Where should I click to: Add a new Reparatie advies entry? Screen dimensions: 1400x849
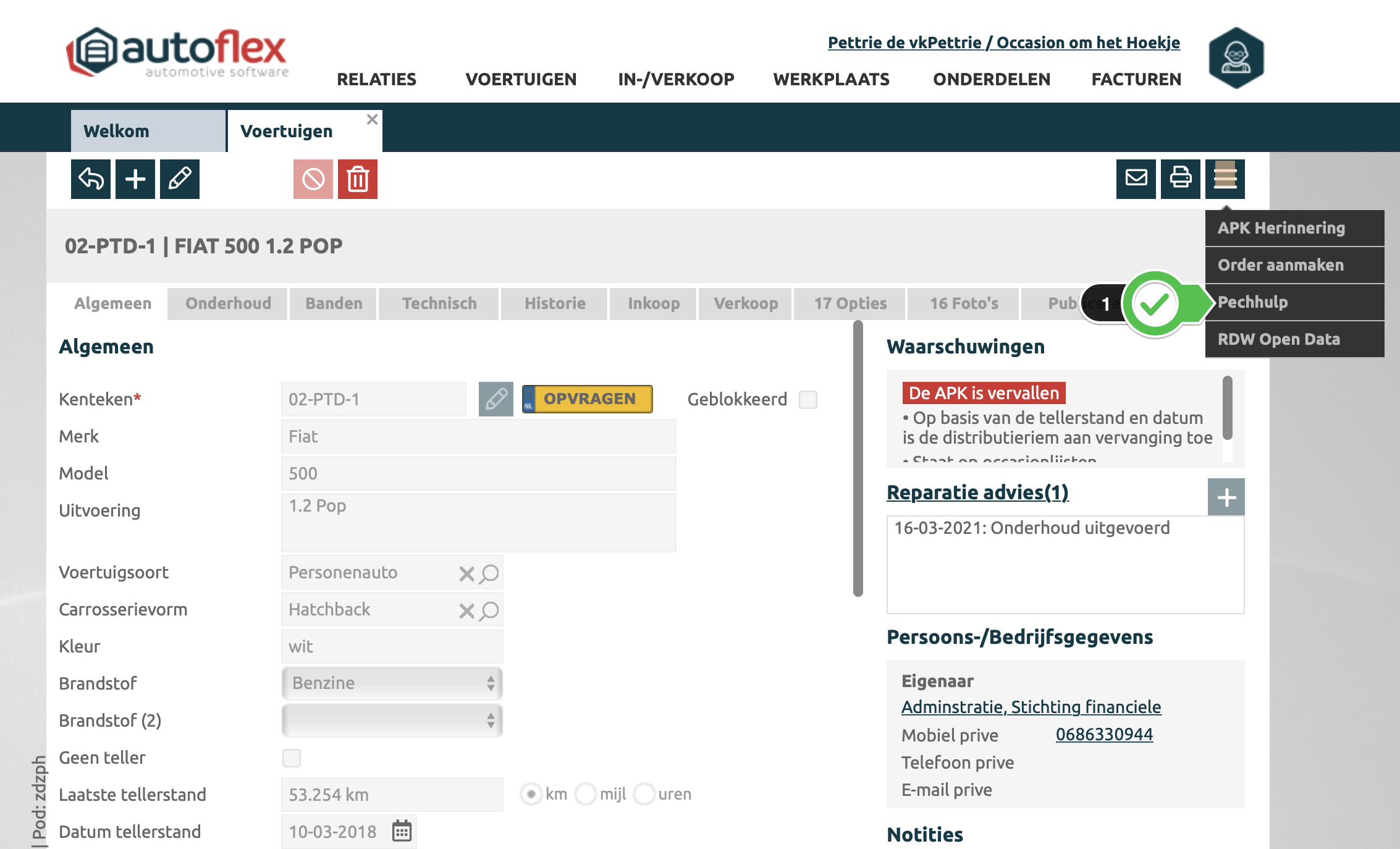(x=1226, y=497)
